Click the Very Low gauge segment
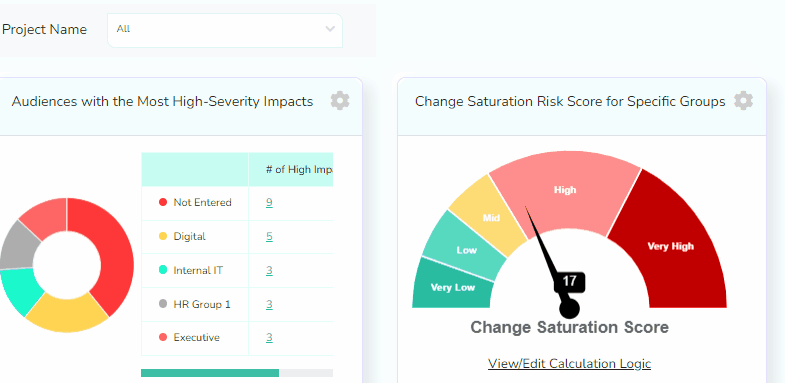 pos(453,287)
